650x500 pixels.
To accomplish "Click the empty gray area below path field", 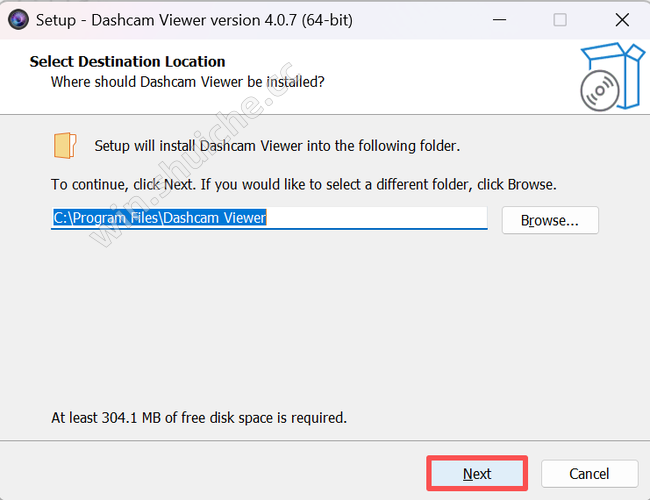I will 323,319.
